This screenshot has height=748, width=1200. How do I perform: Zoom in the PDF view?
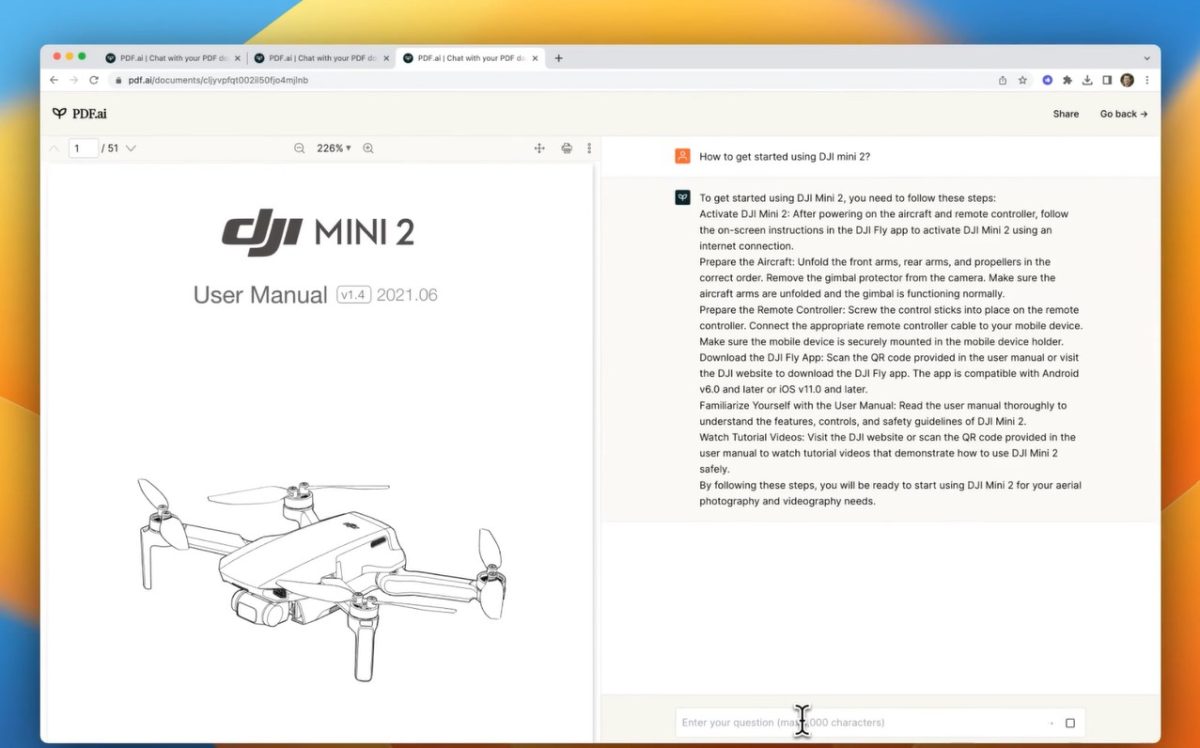click(x=368, y=148)
